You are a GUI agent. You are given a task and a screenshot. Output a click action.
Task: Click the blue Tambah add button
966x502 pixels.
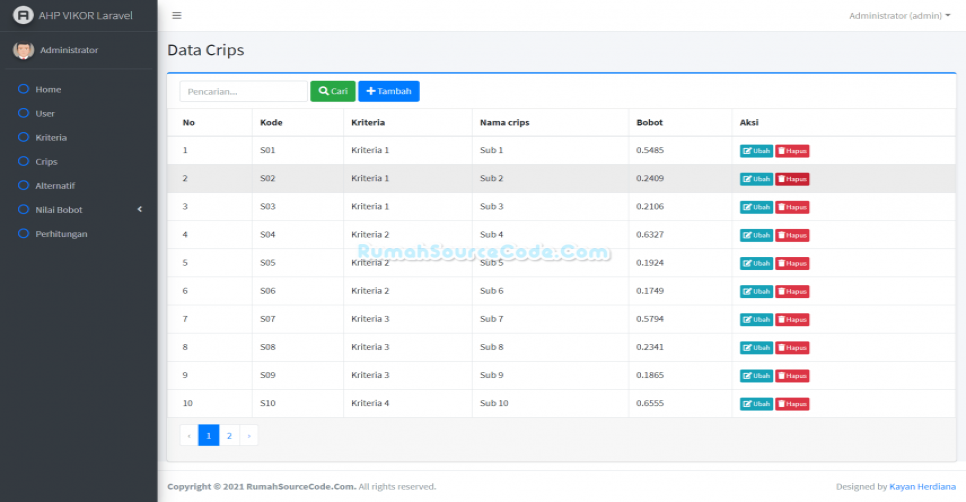pyautogui.click(x=389, y=91)
